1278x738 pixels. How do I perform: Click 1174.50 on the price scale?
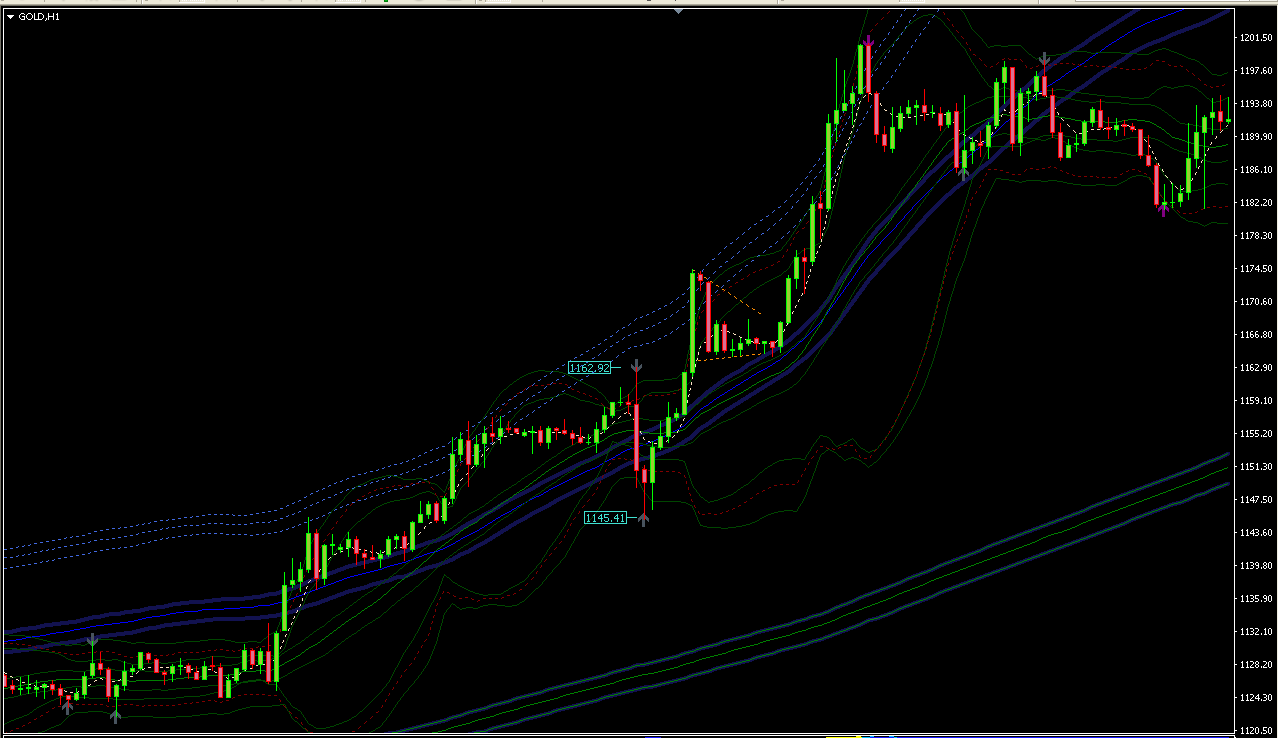pos(1255,269)
